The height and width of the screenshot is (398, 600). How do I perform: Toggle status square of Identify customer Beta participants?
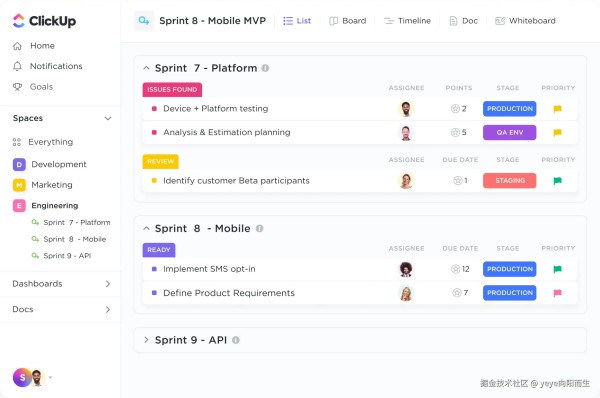[154, 181]
